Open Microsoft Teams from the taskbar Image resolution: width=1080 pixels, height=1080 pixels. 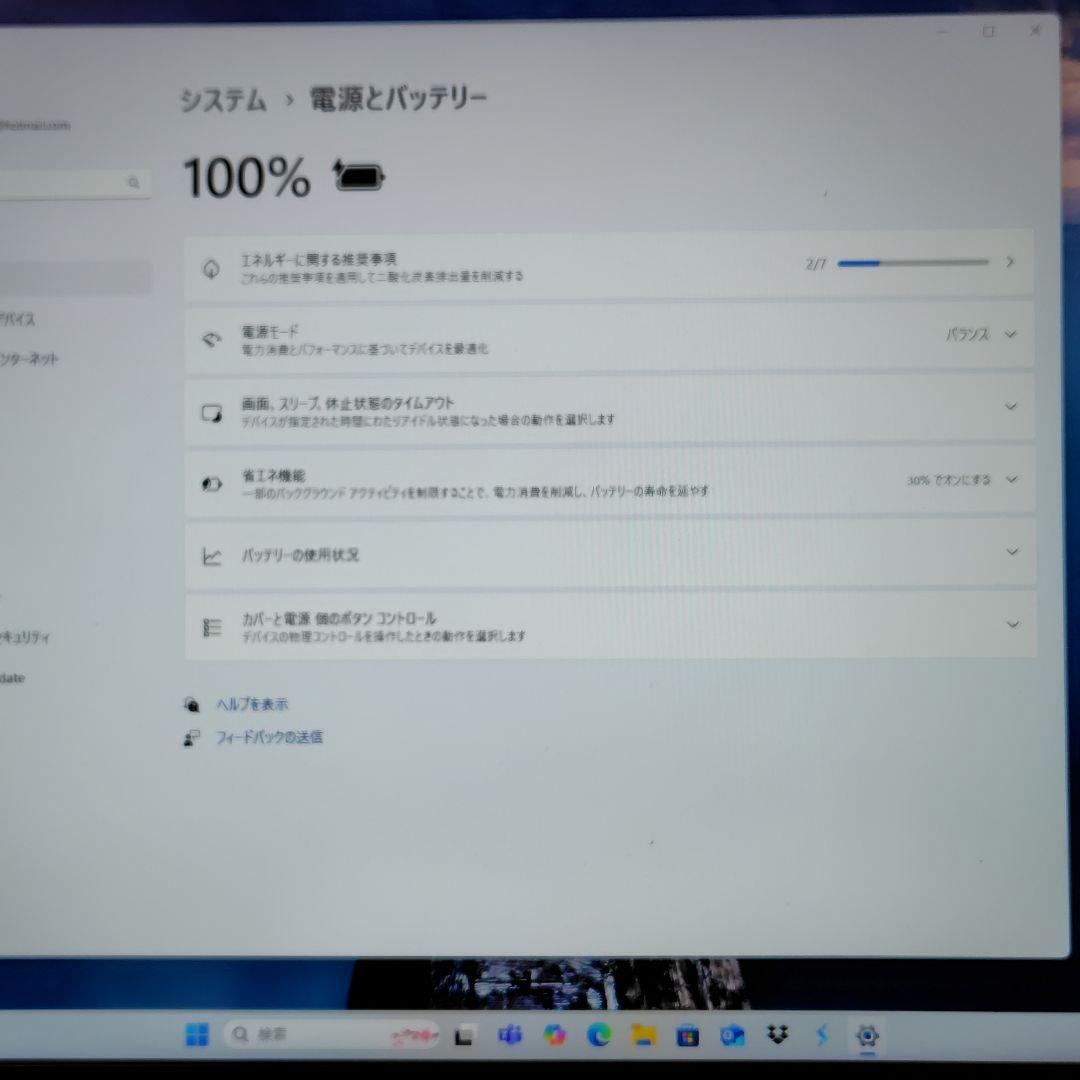(x=510, y=1035)
